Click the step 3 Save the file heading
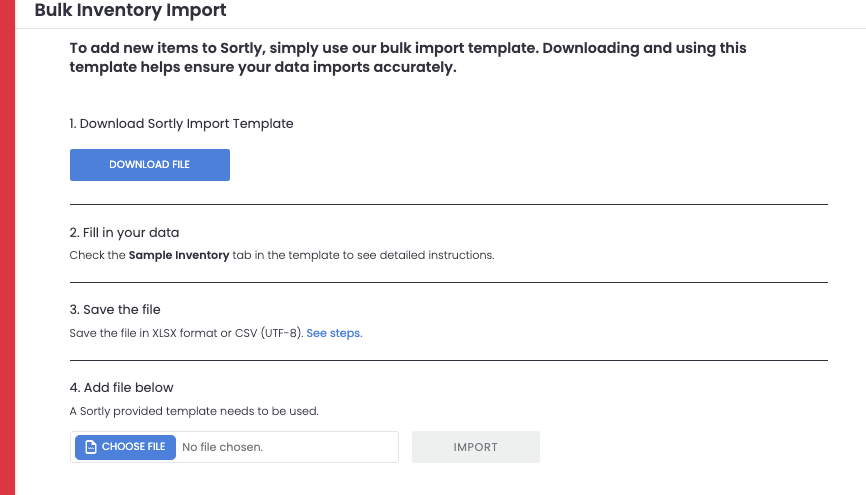The height and width of the screenshot is (495, 866). pyautogui.click(x=115, y=310)
